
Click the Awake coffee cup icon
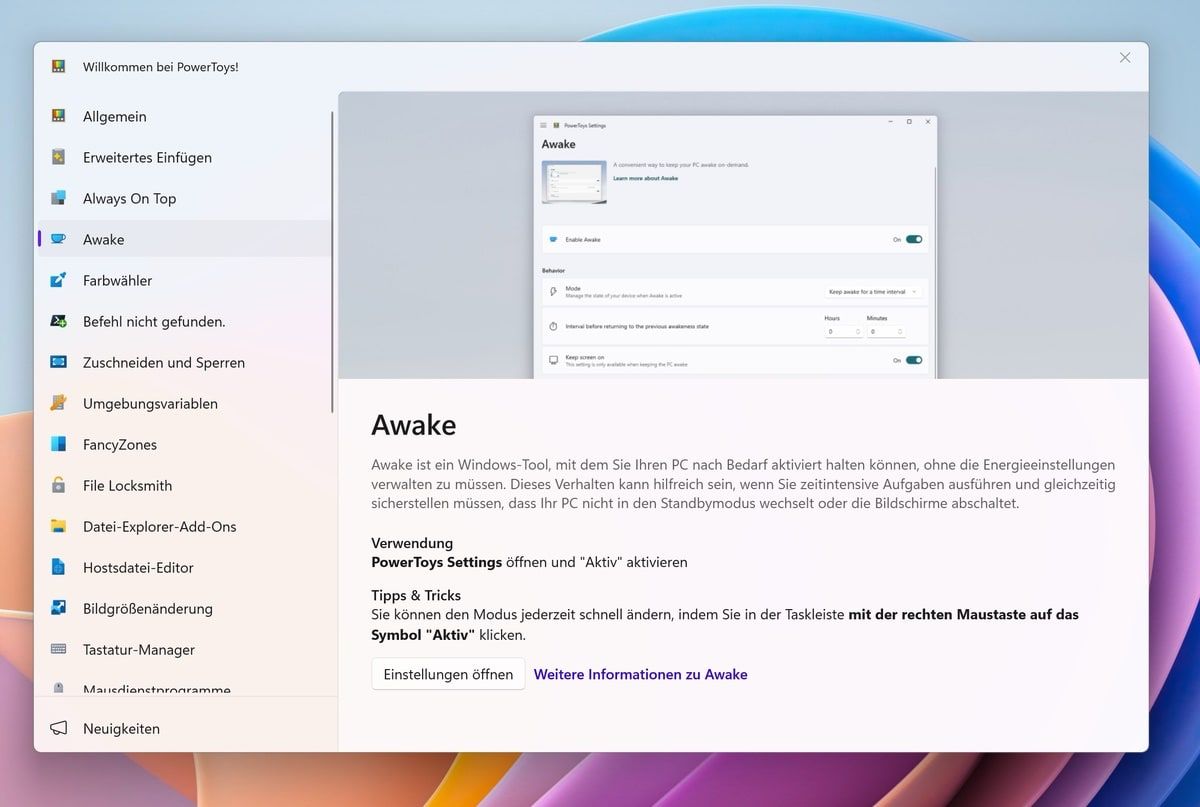click(59, 239)
